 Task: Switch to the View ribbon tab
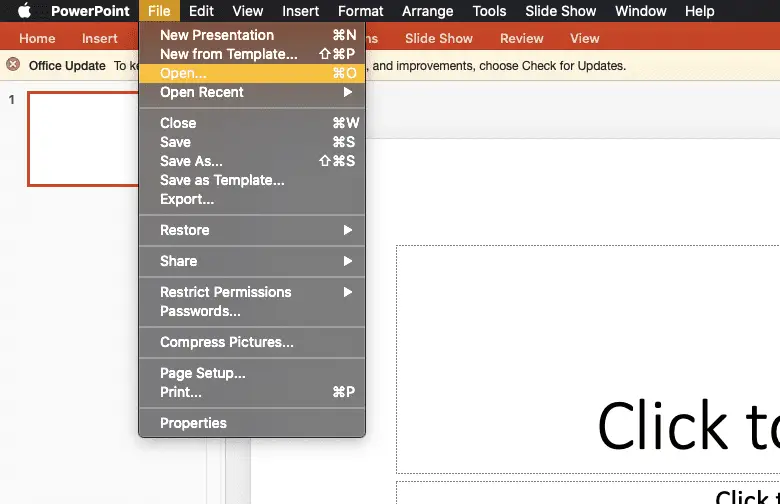pyautogui.click(x=585, y=38)
